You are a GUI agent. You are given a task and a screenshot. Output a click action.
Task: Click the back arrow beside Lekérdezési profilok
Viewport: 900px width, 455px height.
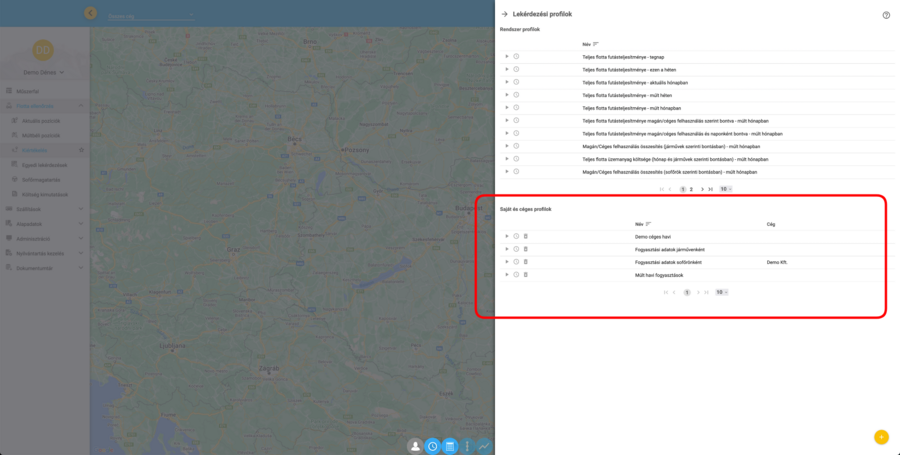(505, 14)
